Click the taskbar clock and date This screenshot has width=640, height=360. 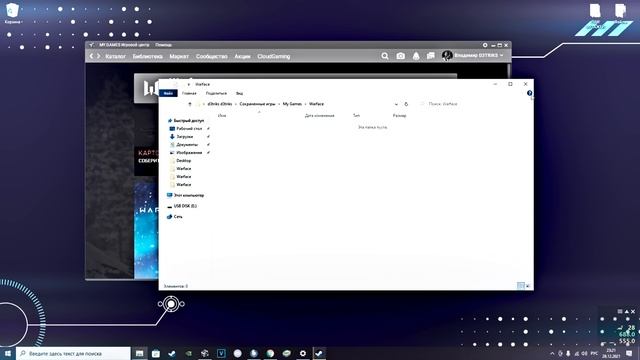point(611,353)
